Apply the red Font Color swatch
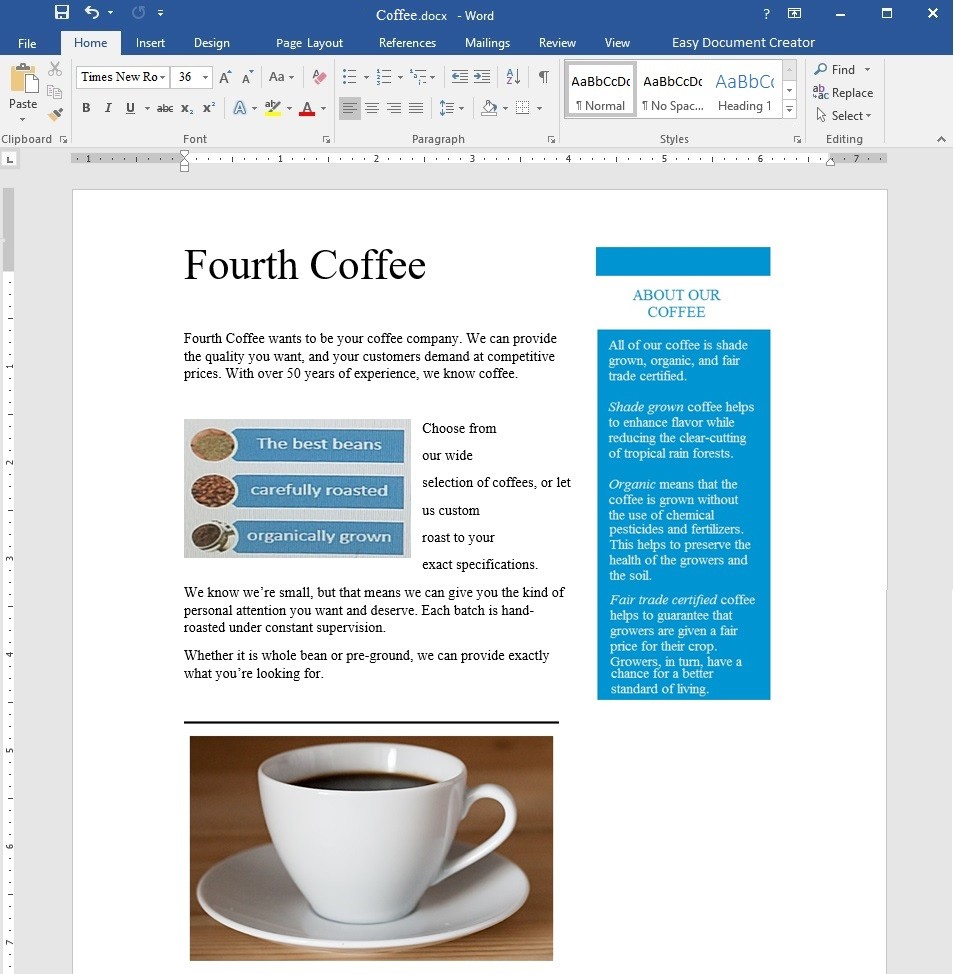The image size is (954, 974). click(307, 108)
